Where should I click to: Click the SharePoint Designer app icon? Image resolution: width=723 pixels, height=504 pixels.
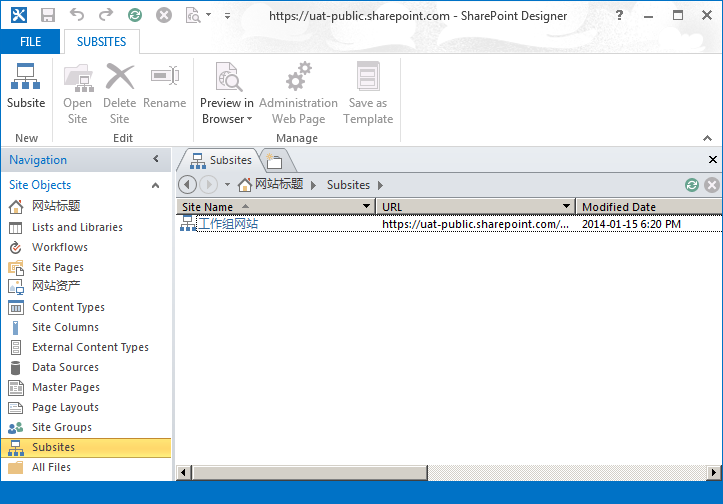click(x=19, y=15)
